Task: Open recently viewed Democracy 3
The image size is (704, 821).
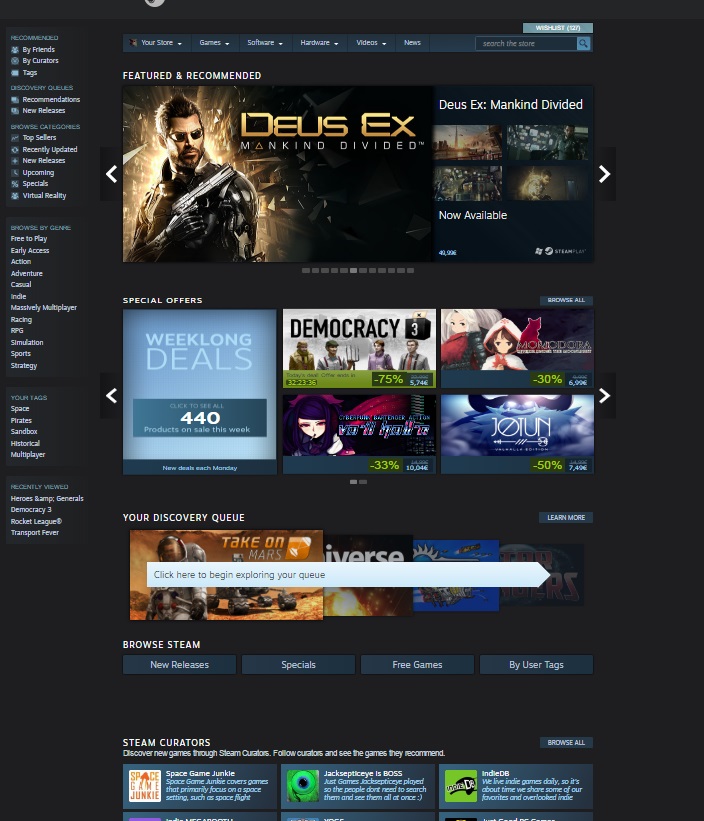Action: pos(31,509)
